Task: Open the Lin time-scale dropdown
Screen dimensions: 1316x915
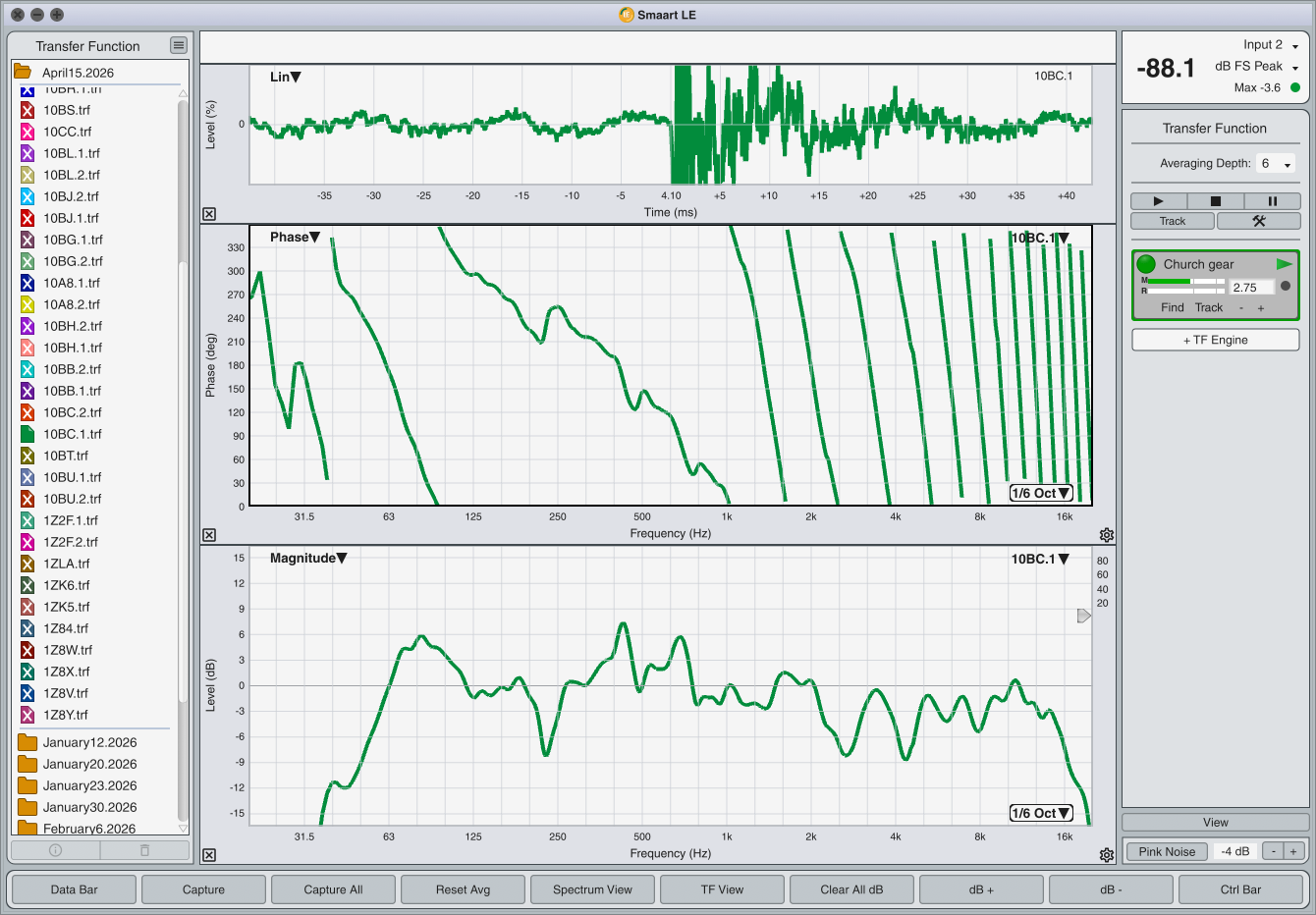Action: (x=286, y=77)
